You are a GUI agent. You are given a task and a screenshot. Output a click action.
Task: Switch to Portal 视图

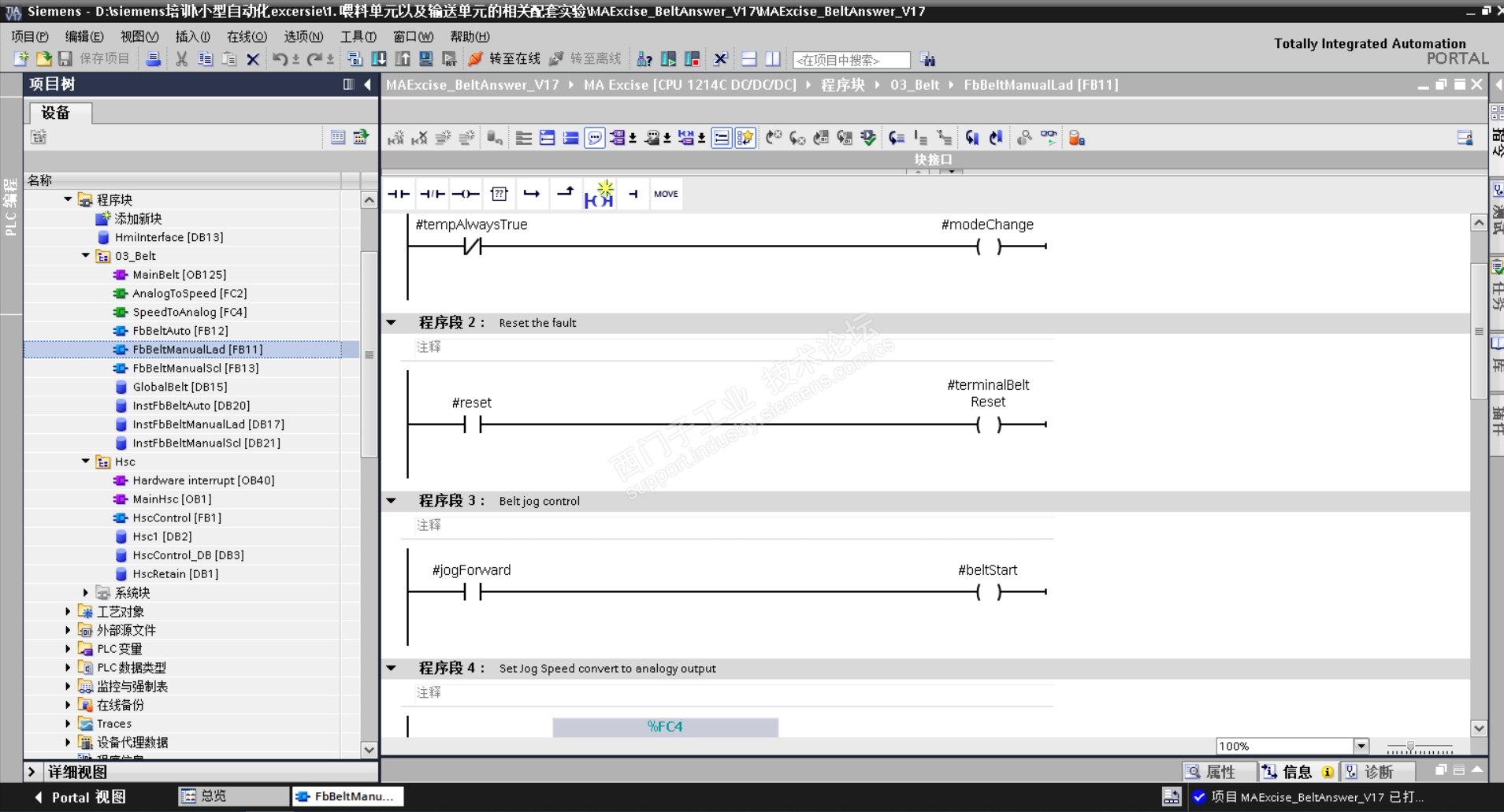pos(80,797)
